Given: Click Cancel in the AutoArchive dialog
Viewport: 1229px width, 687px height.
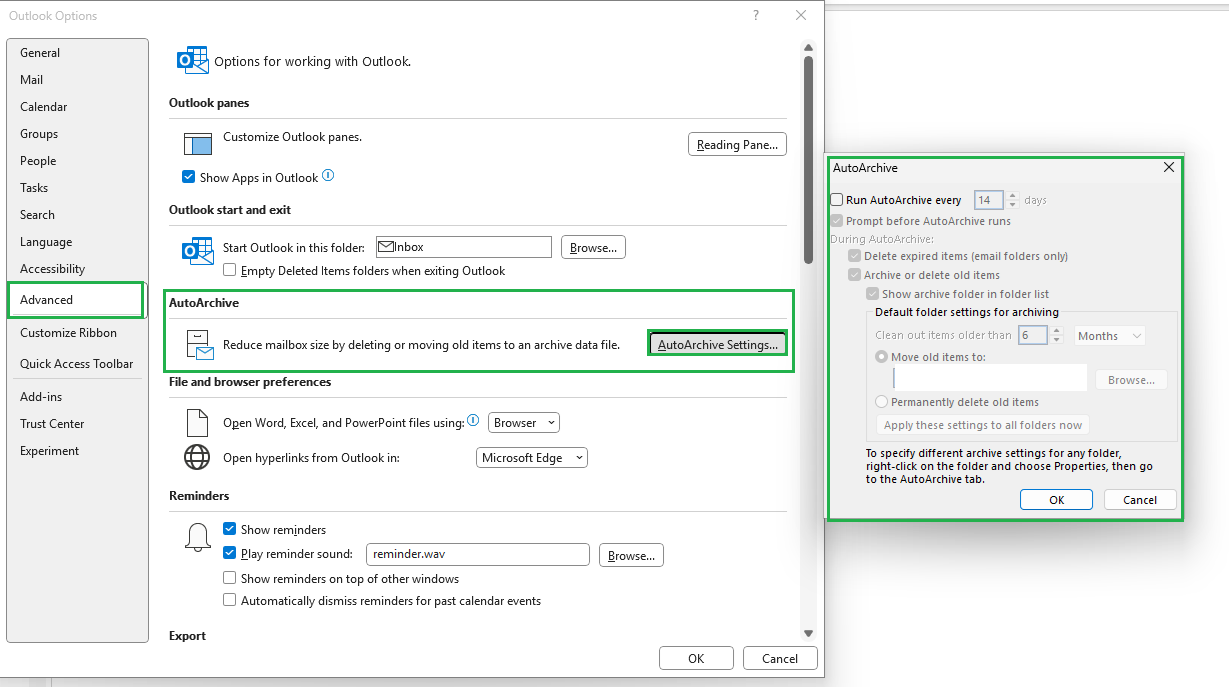Looking at the screenshot, I should tap(1140, 500).
